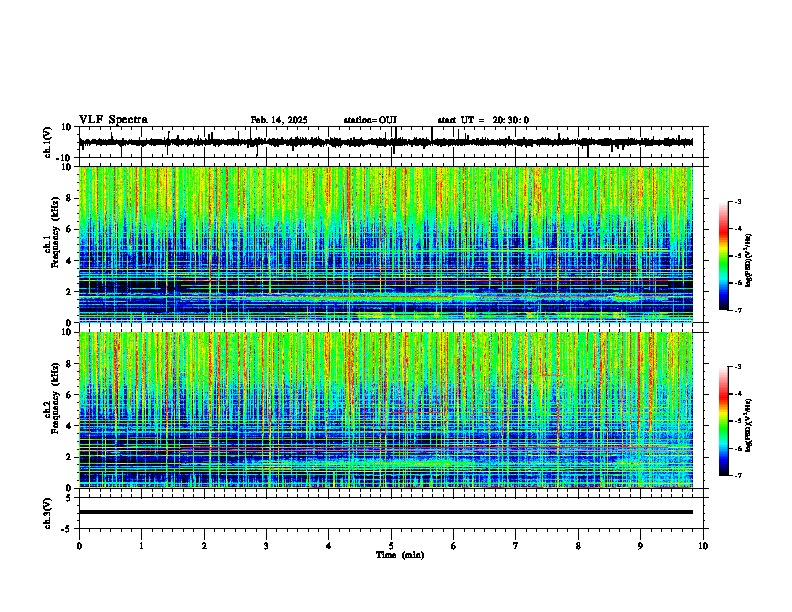The image size is (792, 612).
Task: Click tick label "8" on the Time axis
Action: 578,546
